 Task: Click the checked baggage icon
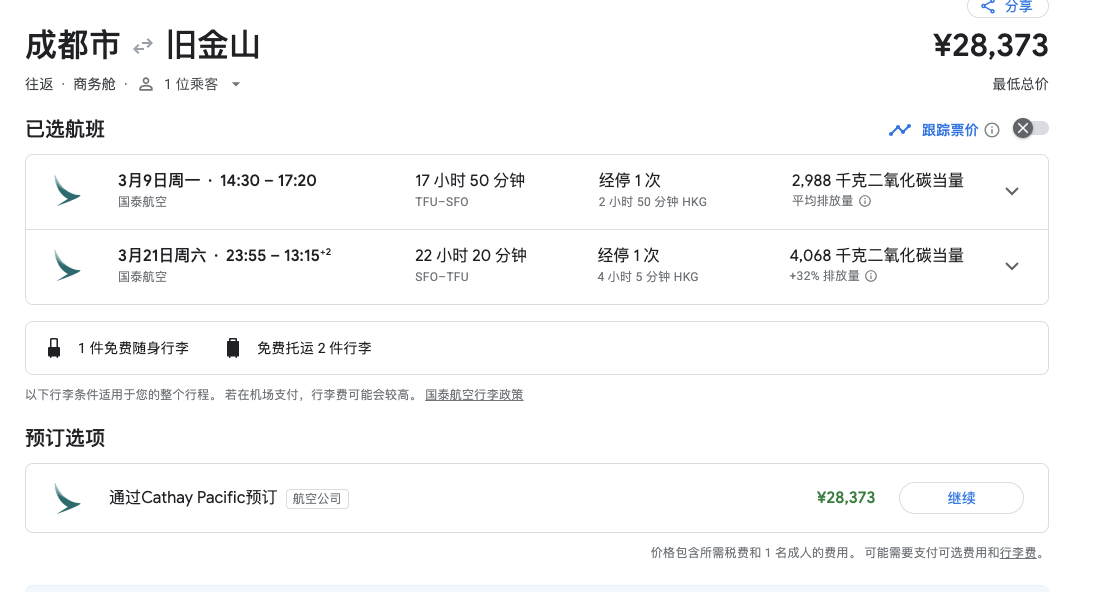click(233, 348)
